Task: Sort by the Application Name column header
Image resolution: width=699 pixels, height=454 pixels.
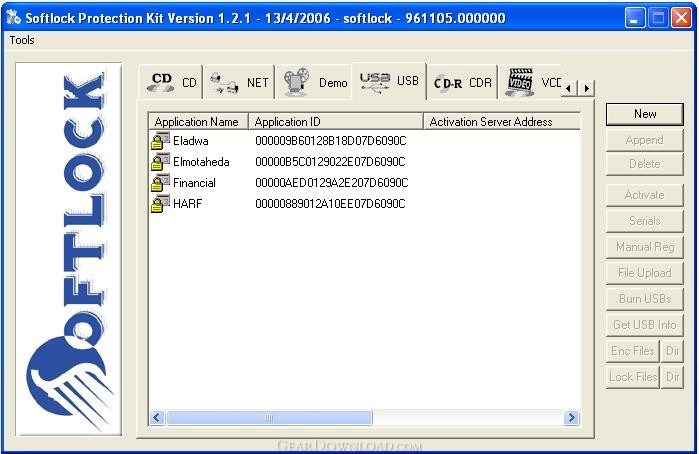Action: click(x=198, y=121)
